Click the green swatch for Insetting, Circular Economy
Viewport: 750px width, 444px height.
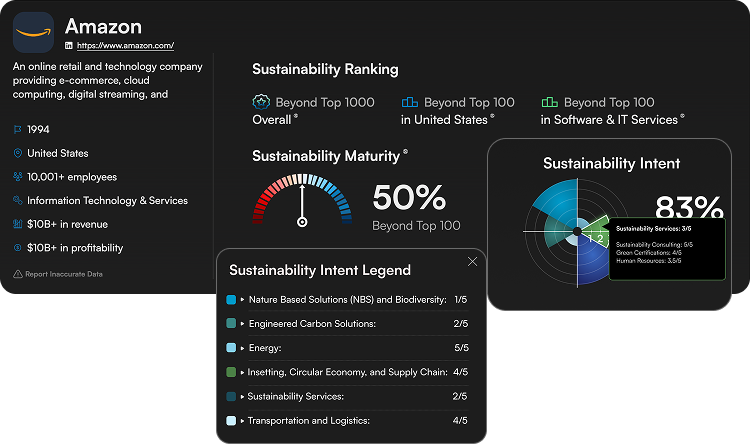pyautogui.click(x=231, y=372)
